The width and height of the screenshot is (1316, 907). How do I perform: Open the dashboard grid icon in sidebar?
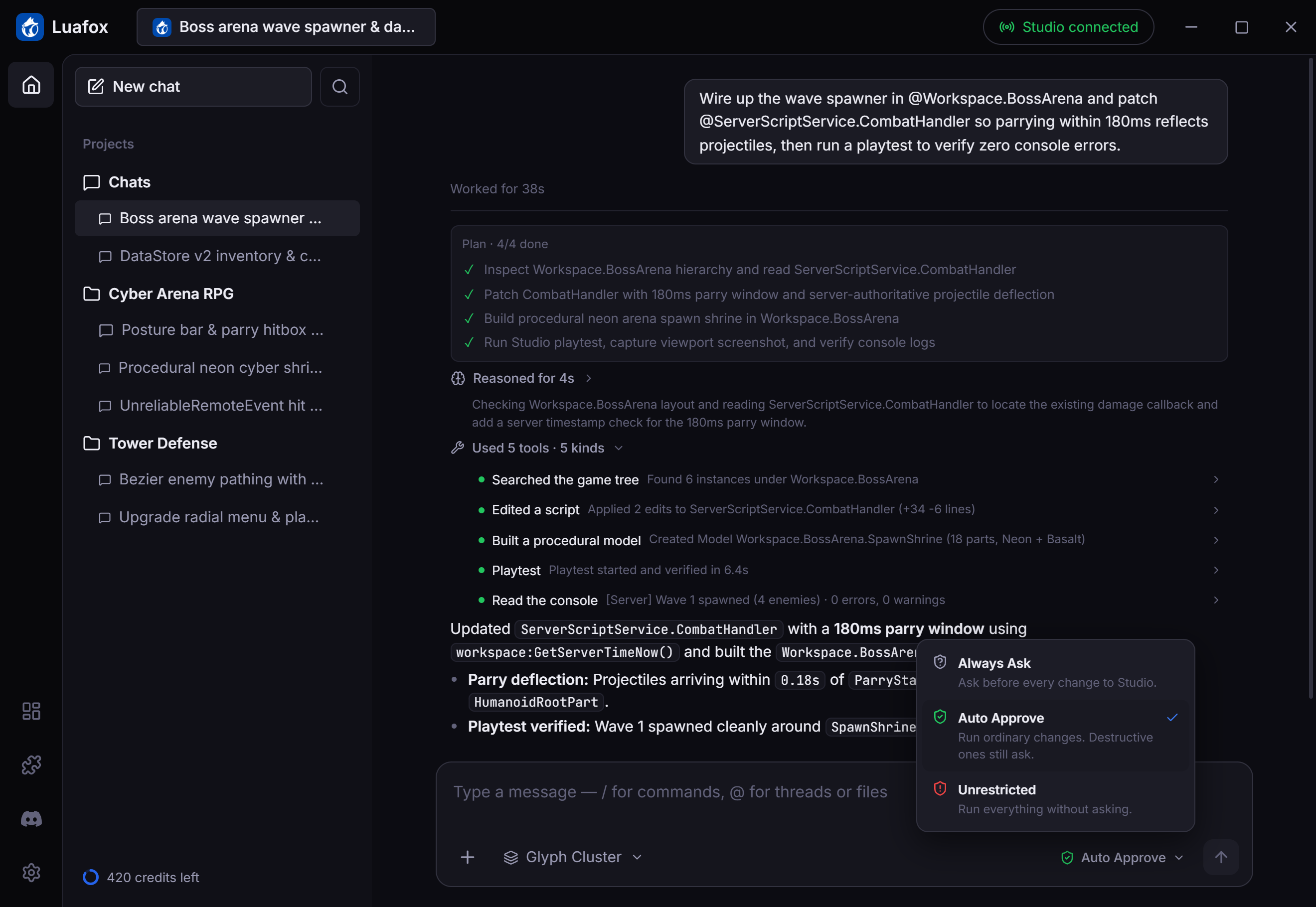coord(31,711)
